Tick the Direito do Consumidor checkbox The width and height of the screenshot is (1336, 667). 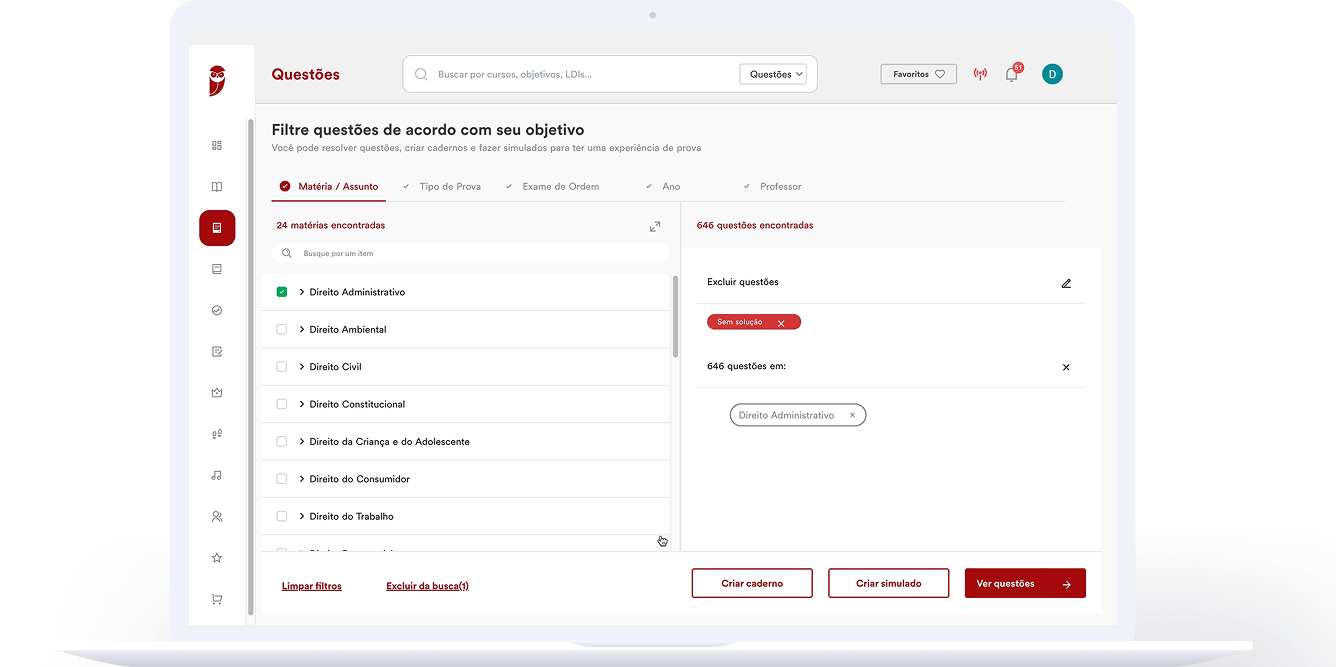click(x=282, y=479)
